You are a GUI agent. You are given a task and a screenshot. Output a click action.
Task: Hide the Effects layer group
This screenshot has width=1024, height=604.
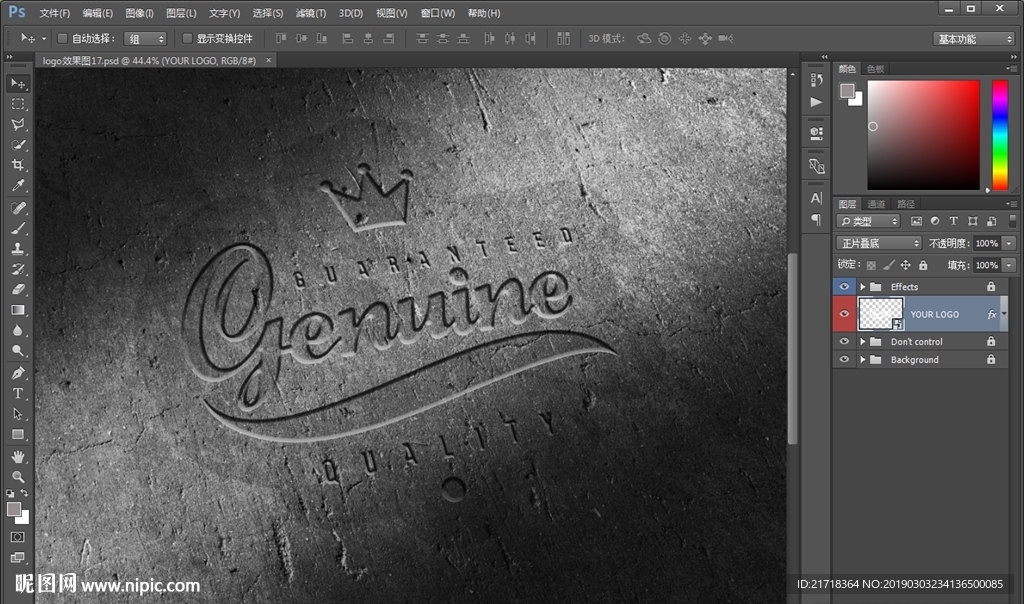844,287
